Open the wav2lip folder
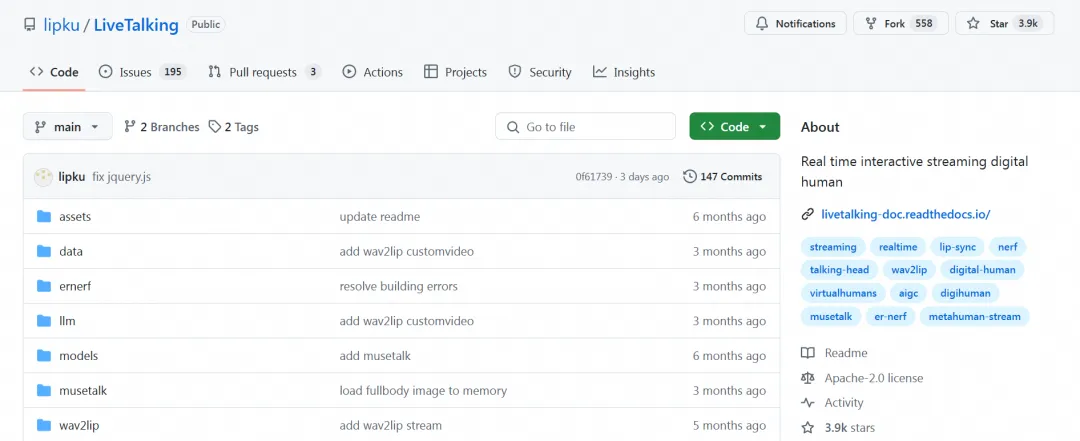 click(79, 426)
